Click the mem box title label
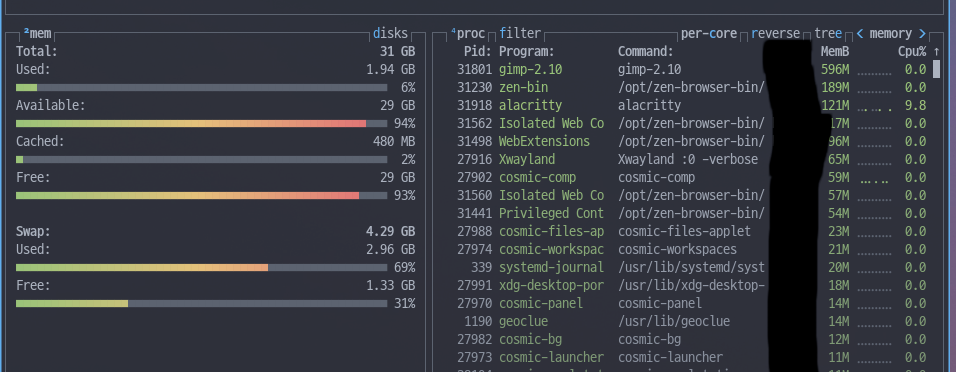 point(37,34)
